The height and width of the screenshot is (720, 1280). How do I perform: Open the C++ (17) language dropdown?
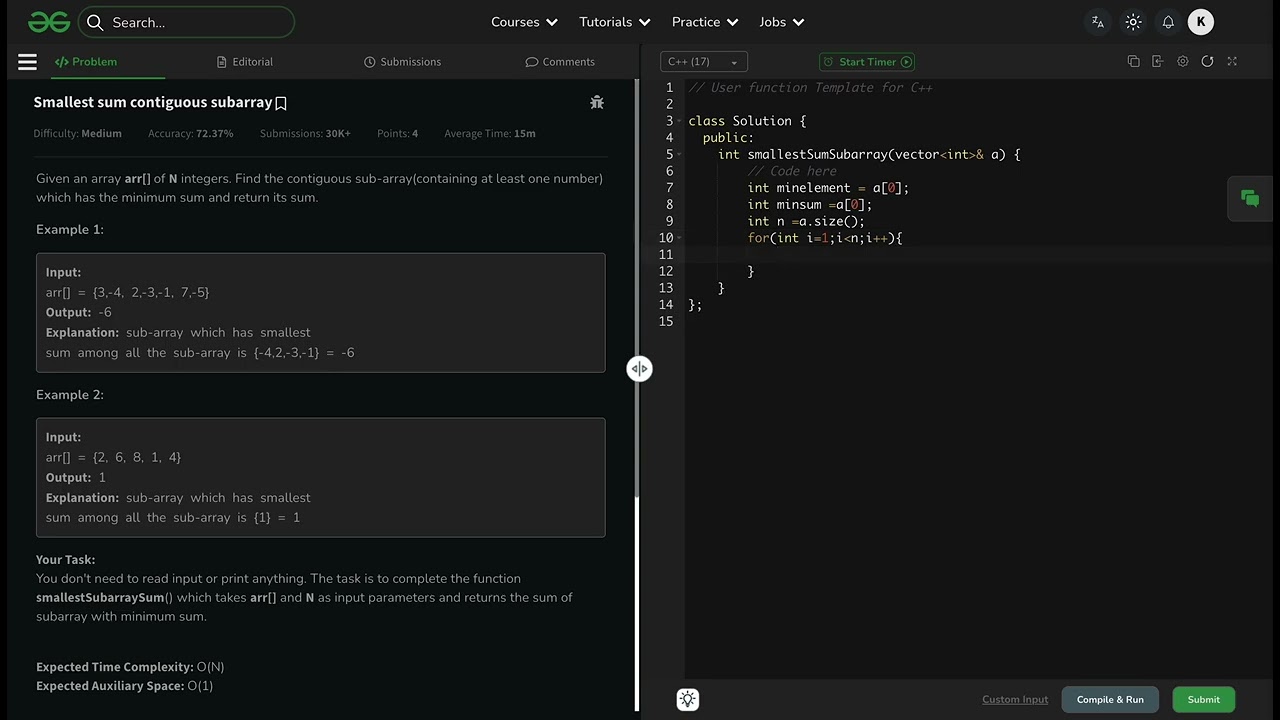point(703,62)
